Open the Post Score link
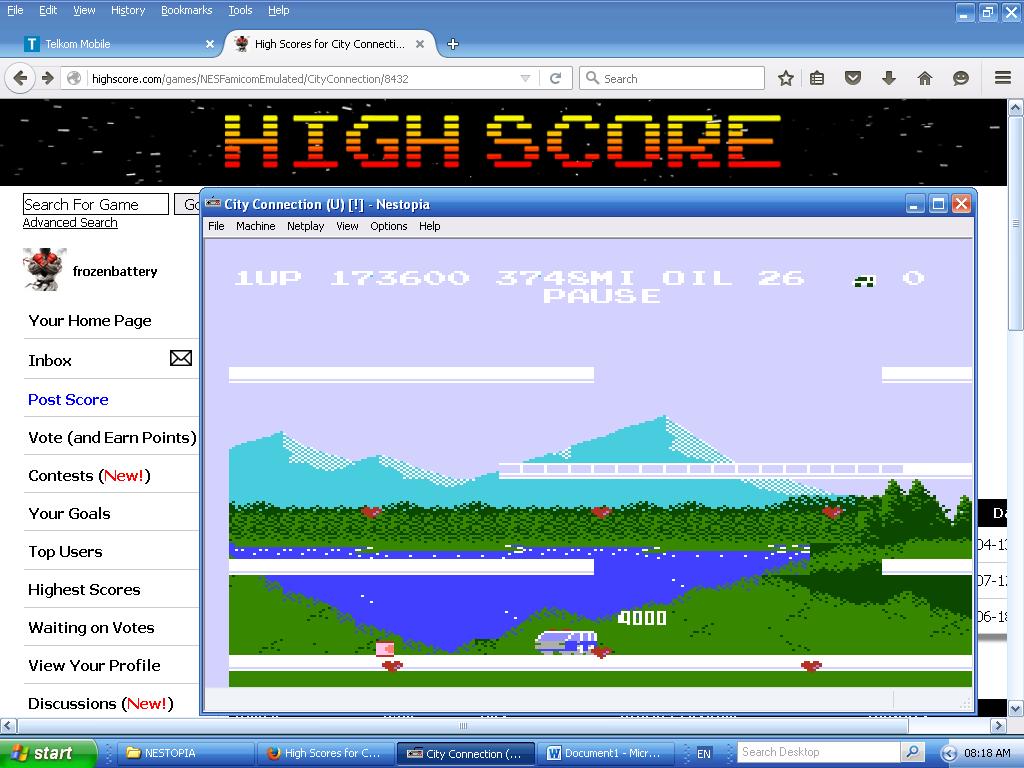 [68, 400]
